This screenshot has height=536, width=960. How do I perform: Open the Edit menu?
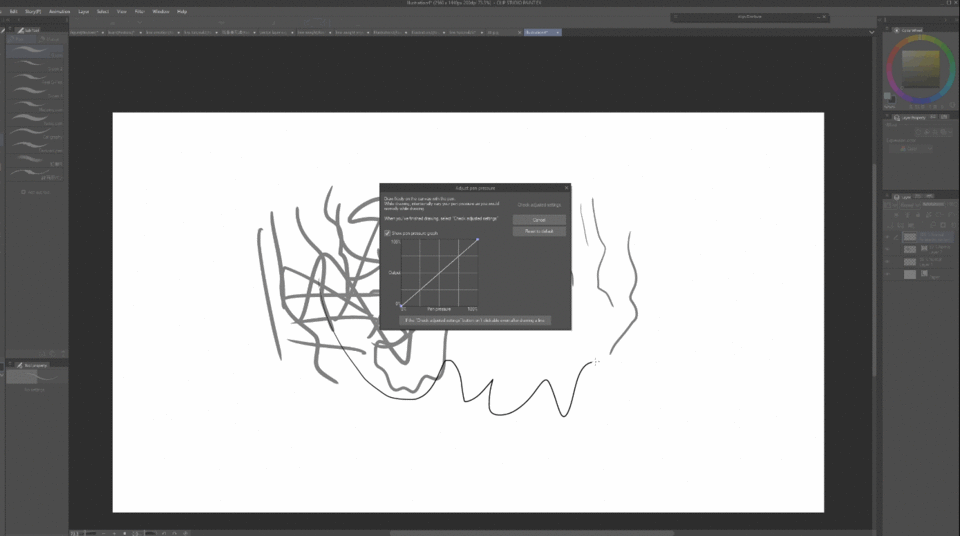click(13, 12)
